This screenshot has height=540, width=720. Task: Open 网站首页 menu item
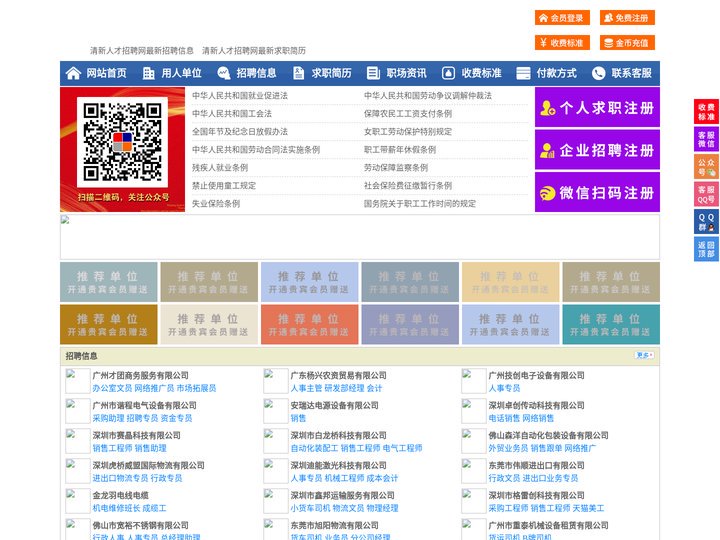click(x=107, y=73)
